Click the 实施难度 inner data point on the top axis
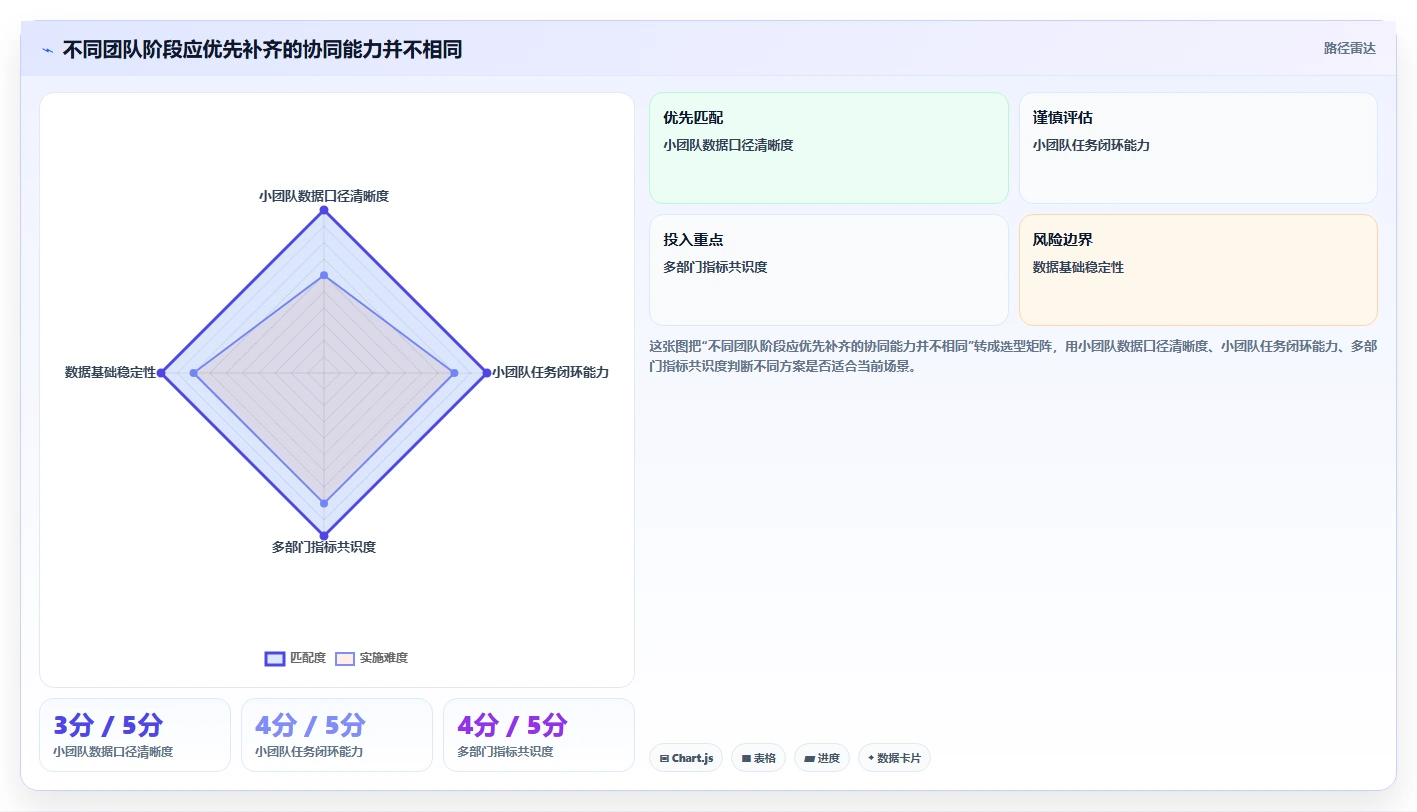 (324, 275)
